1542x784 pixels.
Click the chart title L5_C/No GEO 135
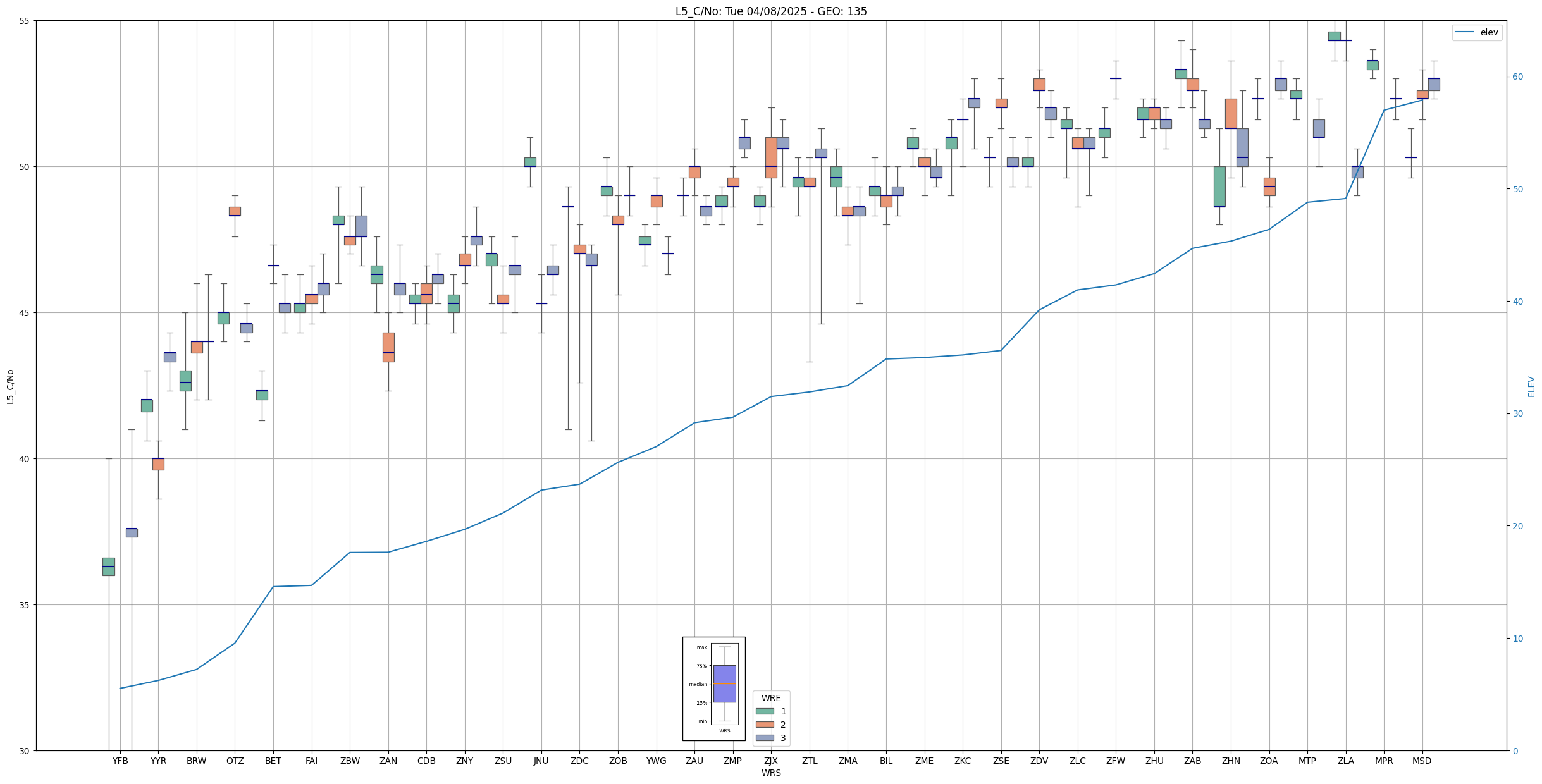coord(771,11)
